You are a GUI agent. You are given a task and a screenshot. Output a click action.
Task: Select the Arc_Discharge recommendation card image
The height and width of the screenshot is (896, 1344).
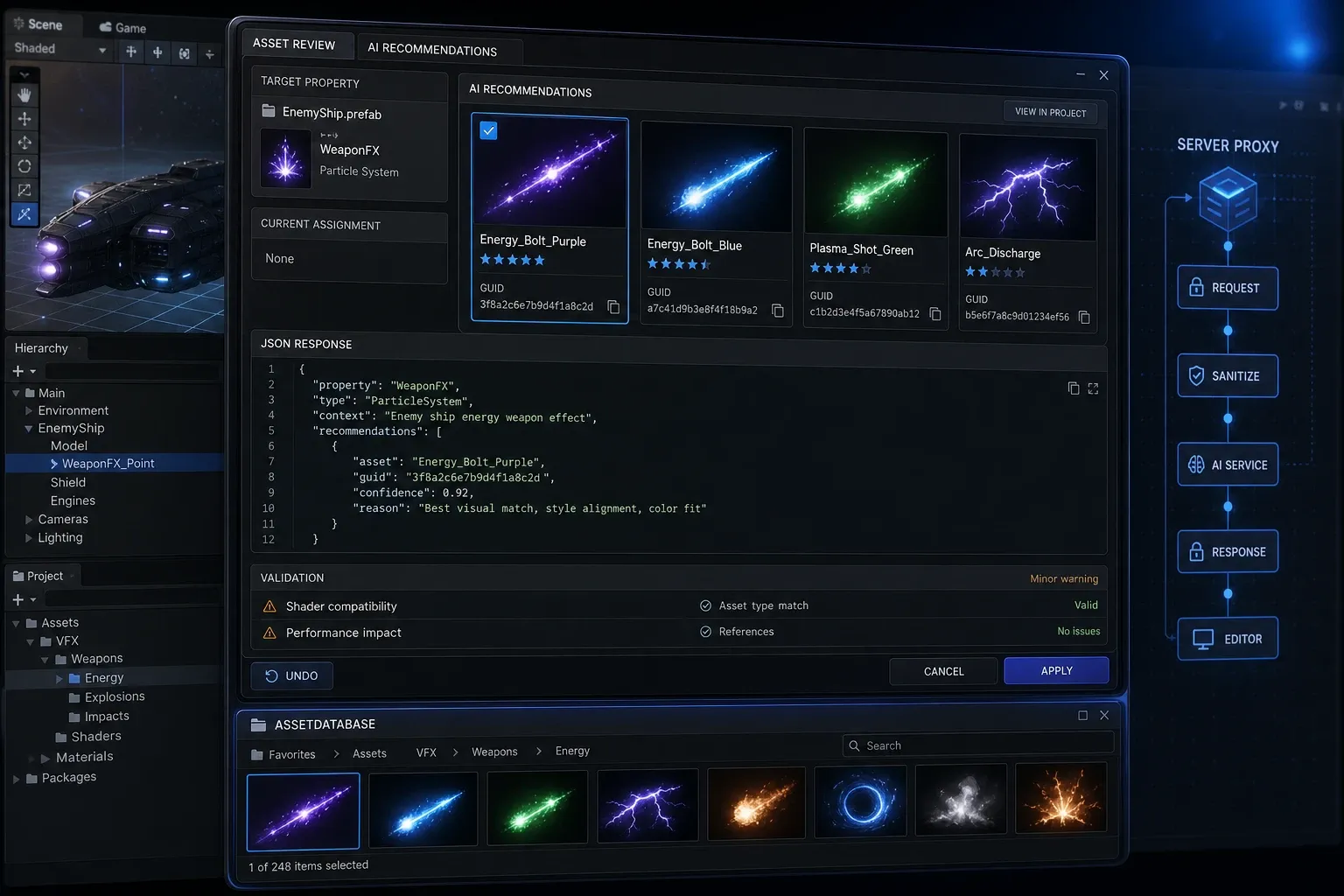(1028, 187)
